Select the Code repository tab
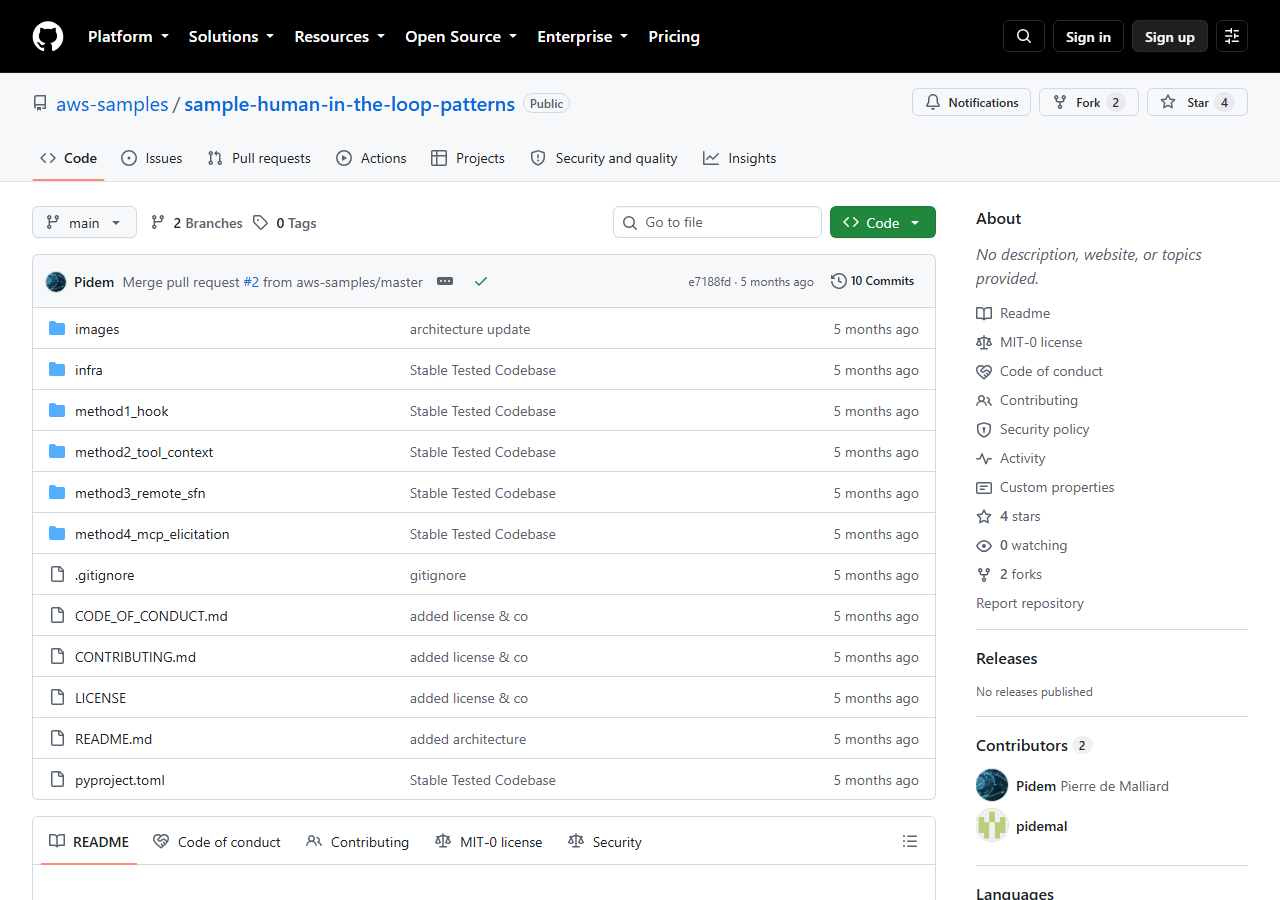Image resolution: width=1280 pixels, height=900 pixels. coord(68,158)
